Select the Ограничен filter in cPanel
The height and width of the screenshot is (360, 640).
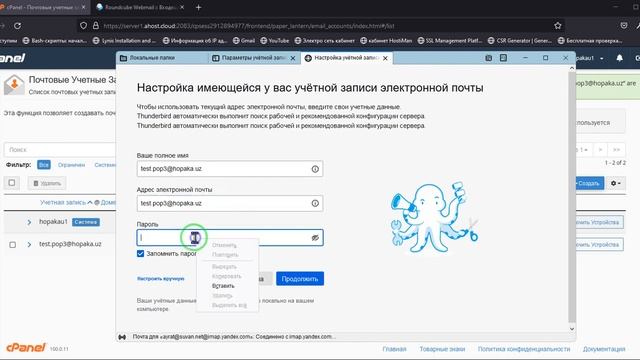click(71, 165)
